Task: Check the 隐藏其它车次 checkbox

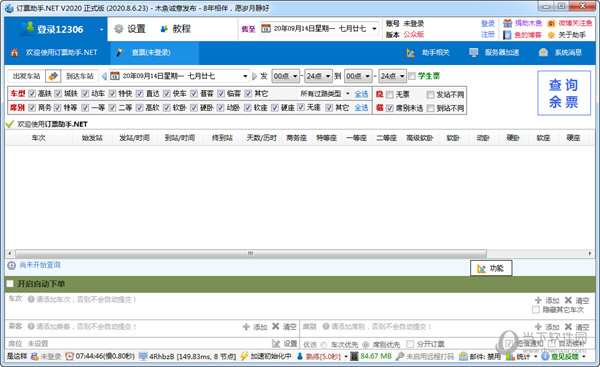Action: point(536,309)
